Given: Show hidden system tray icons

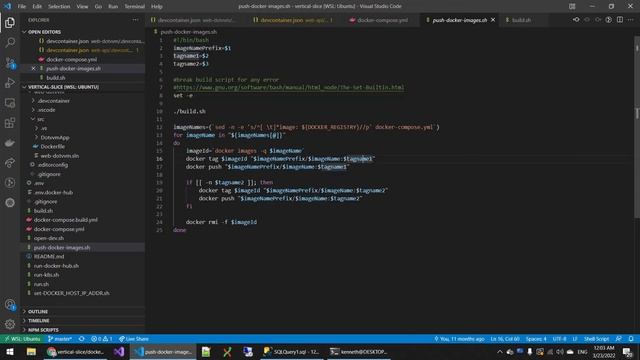Looking at the screenshot, I should (x=500, y=351).
